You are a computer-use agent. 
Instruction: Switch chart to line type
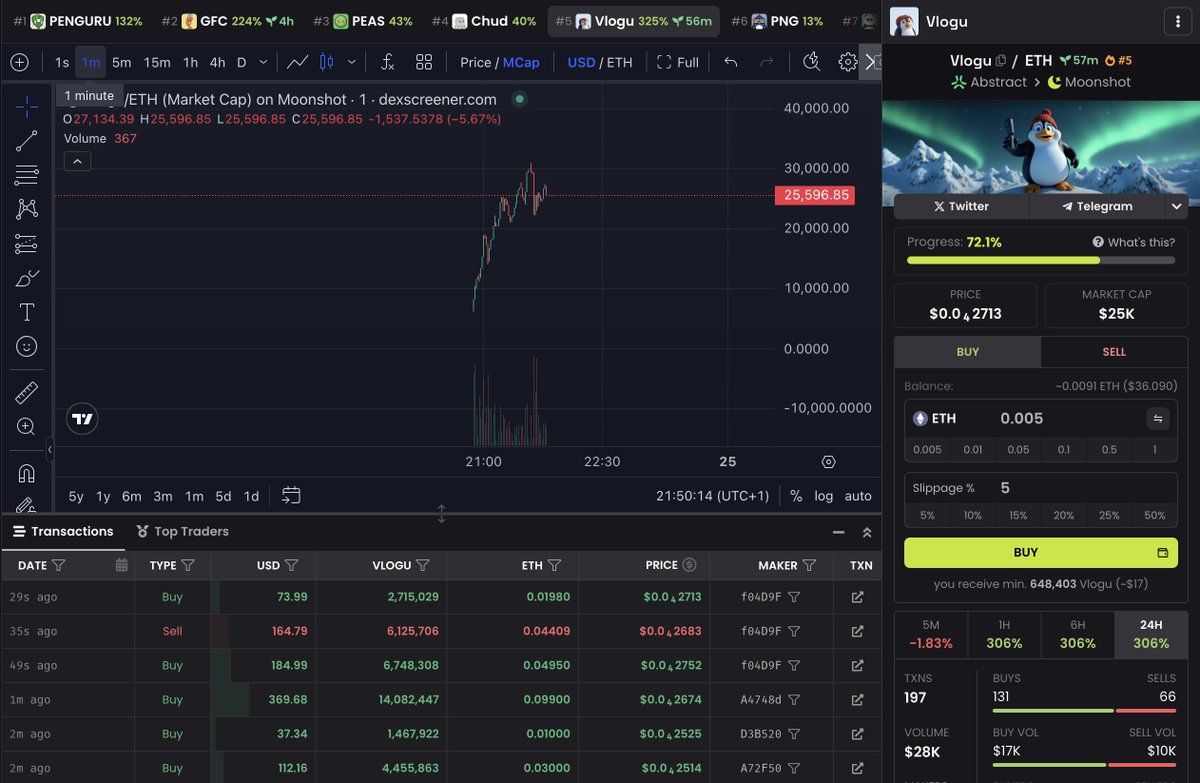tap(297, 62)
